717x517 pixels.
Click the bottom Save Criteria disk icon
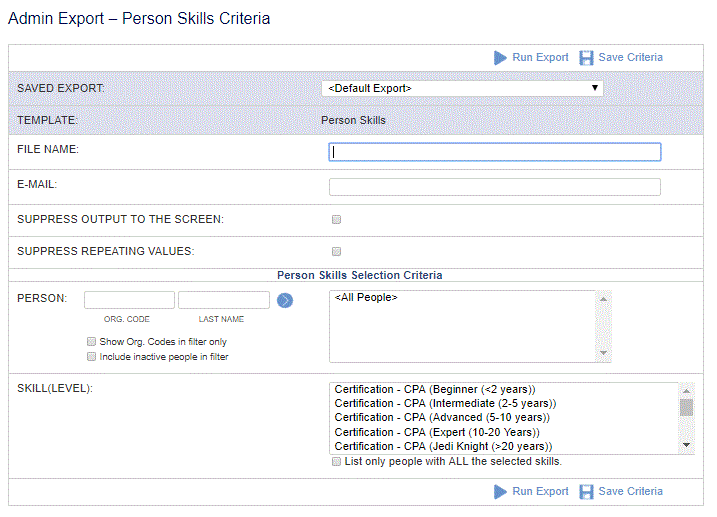[x=586, y=492]
